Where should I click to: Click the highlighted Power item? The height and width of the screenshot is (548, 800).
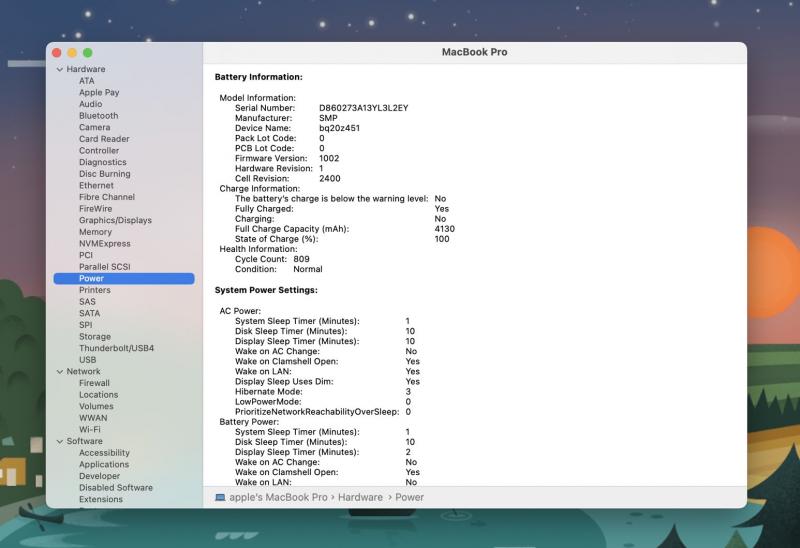click(124, 279)
